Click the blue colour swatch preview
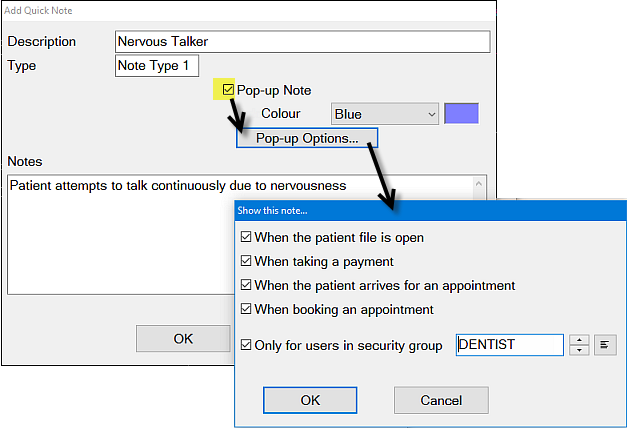Image resolution: width=627 pixels, height=428 pixels. 461,114
